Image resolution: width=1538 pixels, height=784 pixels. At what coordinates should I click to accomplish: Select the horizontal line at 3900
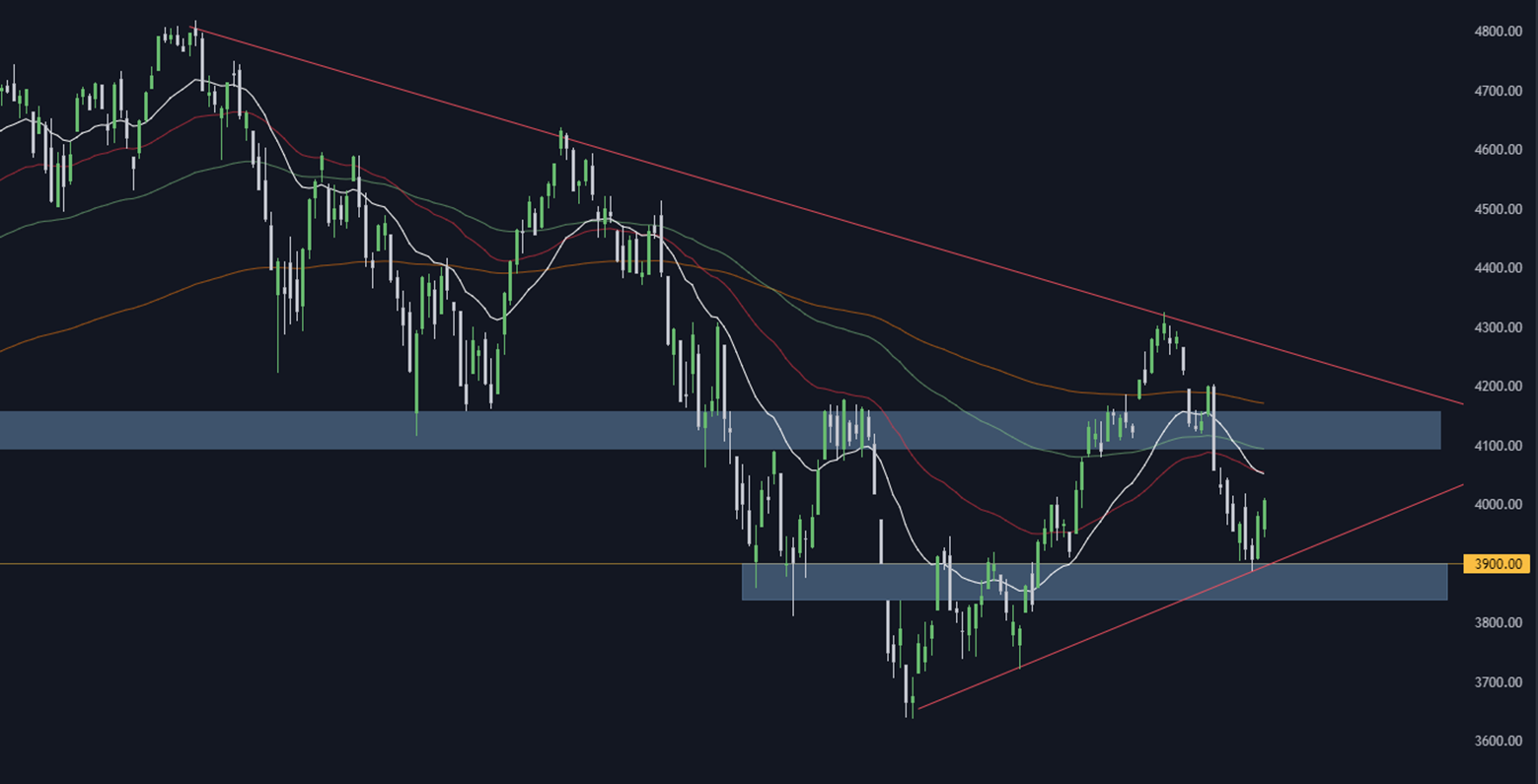(x=395, y=564)
